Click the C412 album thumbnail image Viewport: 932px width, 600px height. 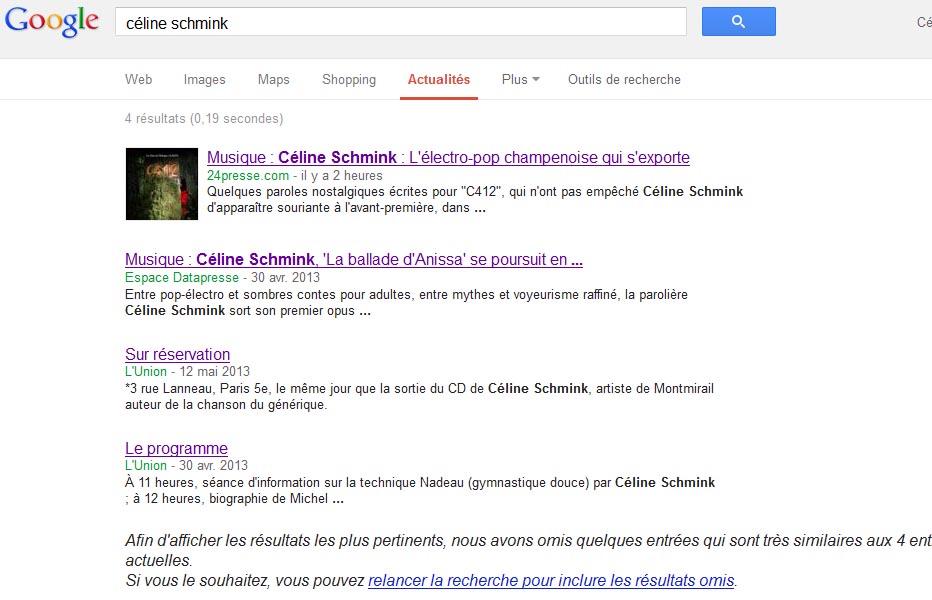click(161, 184)
